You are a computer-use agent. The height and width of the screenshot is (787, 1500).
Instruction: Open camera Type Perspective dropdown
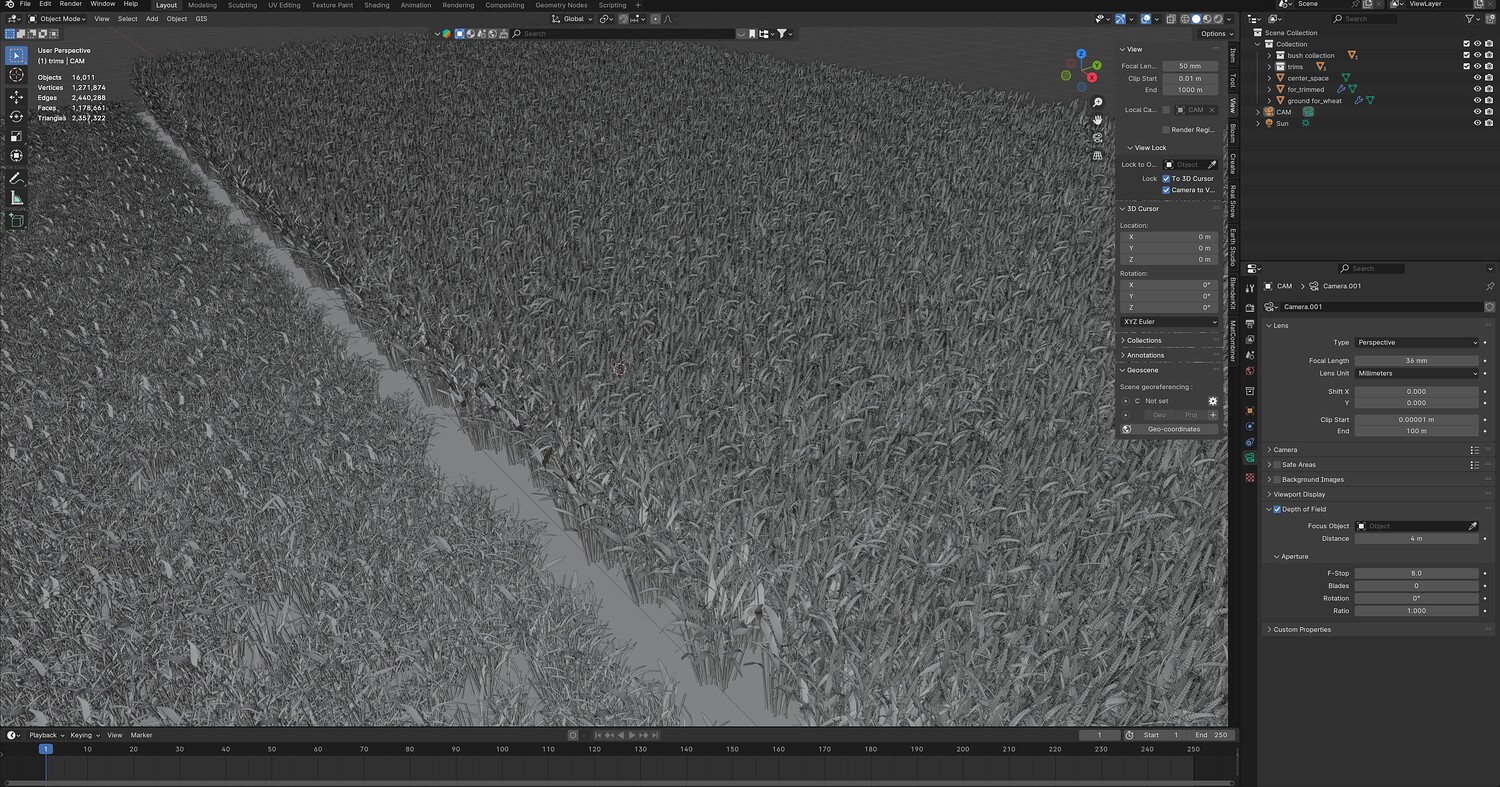1416,342
